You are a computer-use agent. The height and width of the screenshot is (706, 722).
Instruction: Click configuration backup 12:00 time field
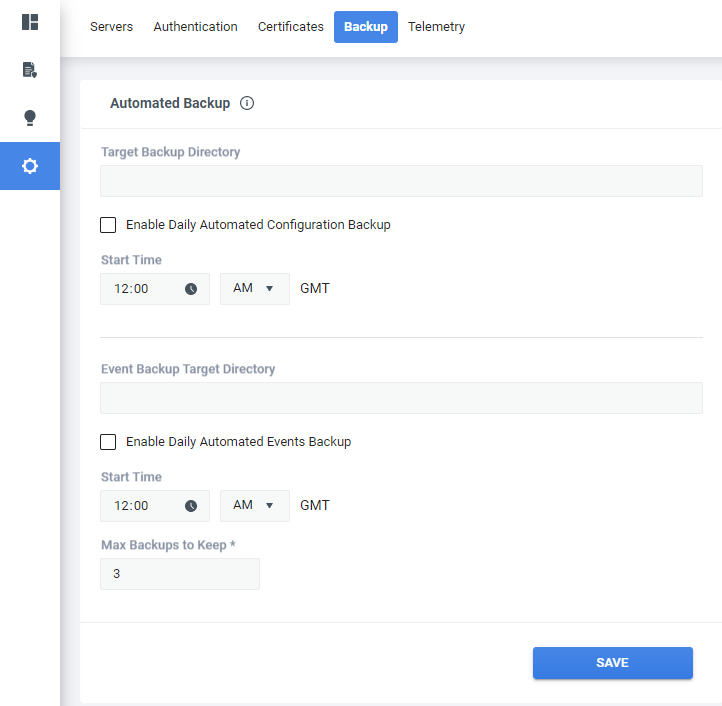pos(155,289)
